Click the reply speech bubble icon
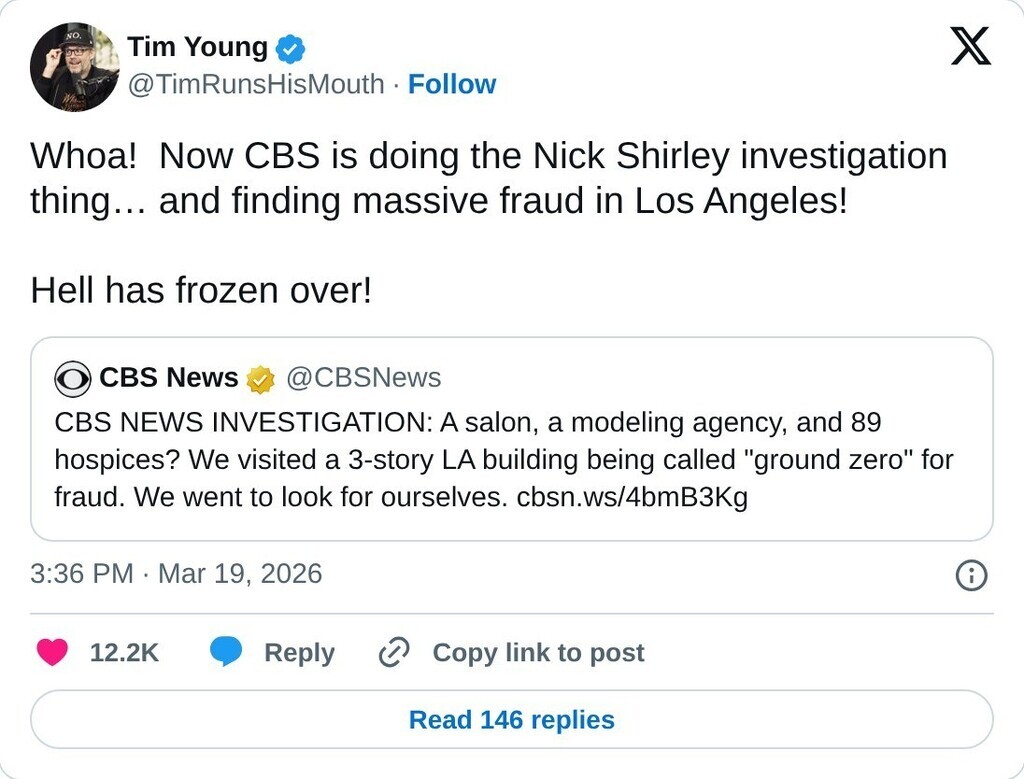The width and height of the screenshot is (1024, 779). [x=226, y=653]
